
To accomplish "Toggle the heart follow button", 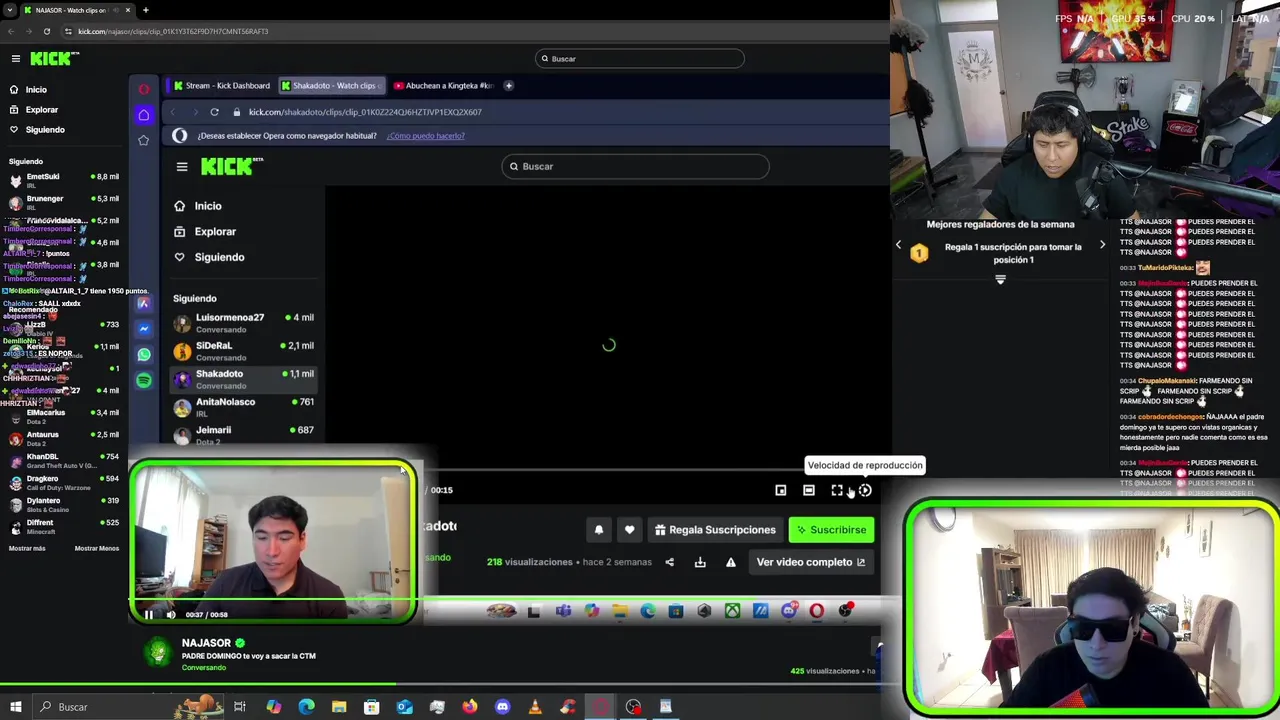I will pos(629,530).
